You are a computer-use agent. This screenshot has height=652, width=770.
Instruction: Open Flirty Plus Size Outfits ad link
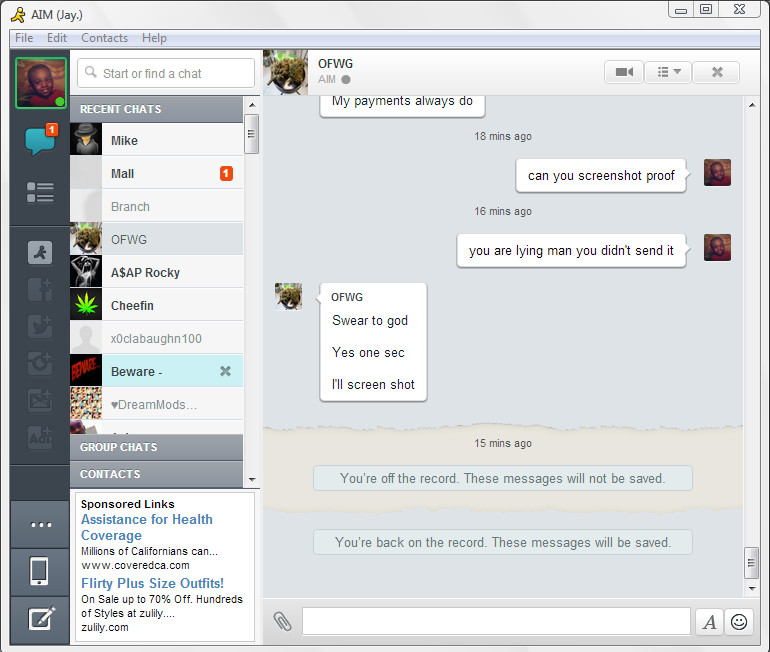[x=152, y=583]
